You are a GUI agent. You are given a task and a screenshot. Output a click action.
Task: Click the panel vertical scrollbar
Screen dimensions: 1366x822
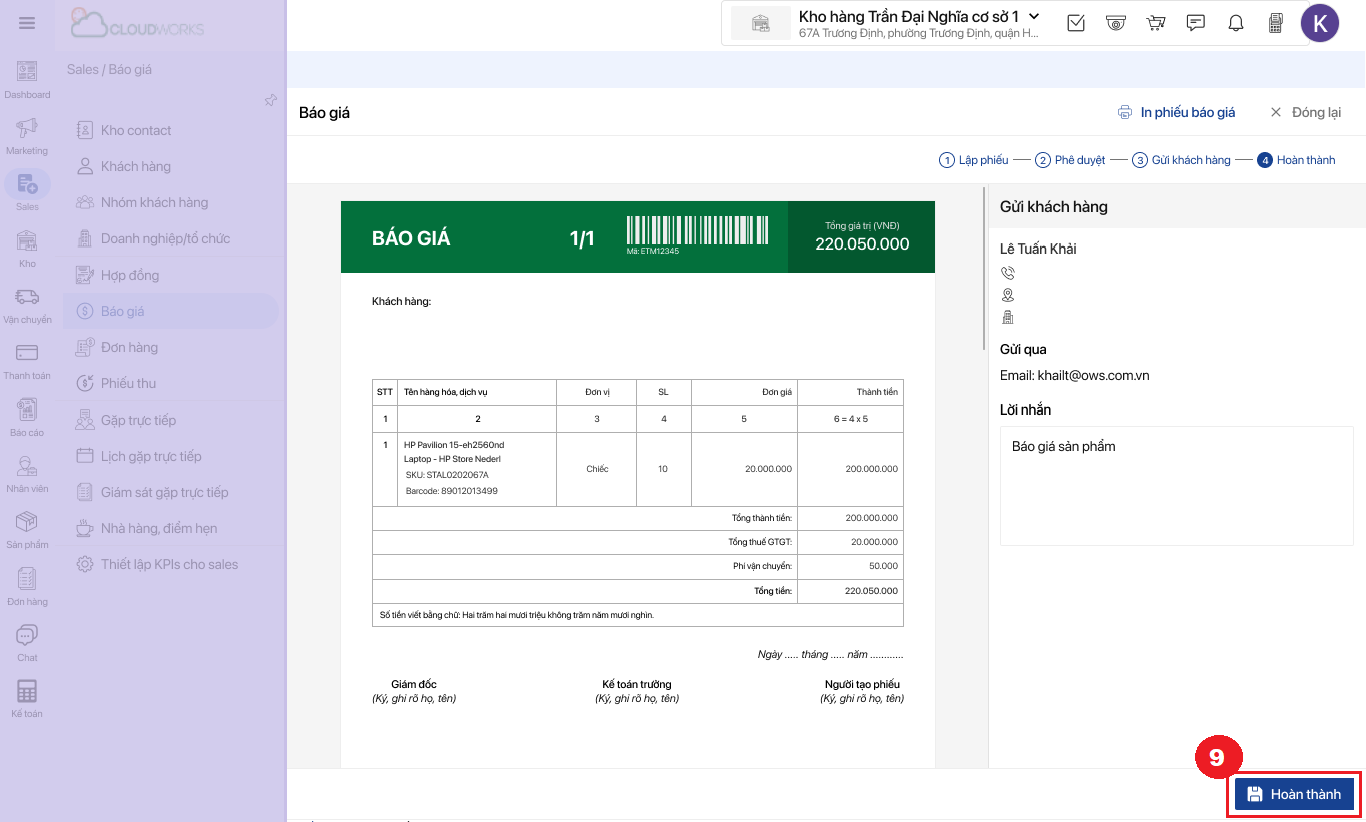pyautogui.click(x=984, y=260)
